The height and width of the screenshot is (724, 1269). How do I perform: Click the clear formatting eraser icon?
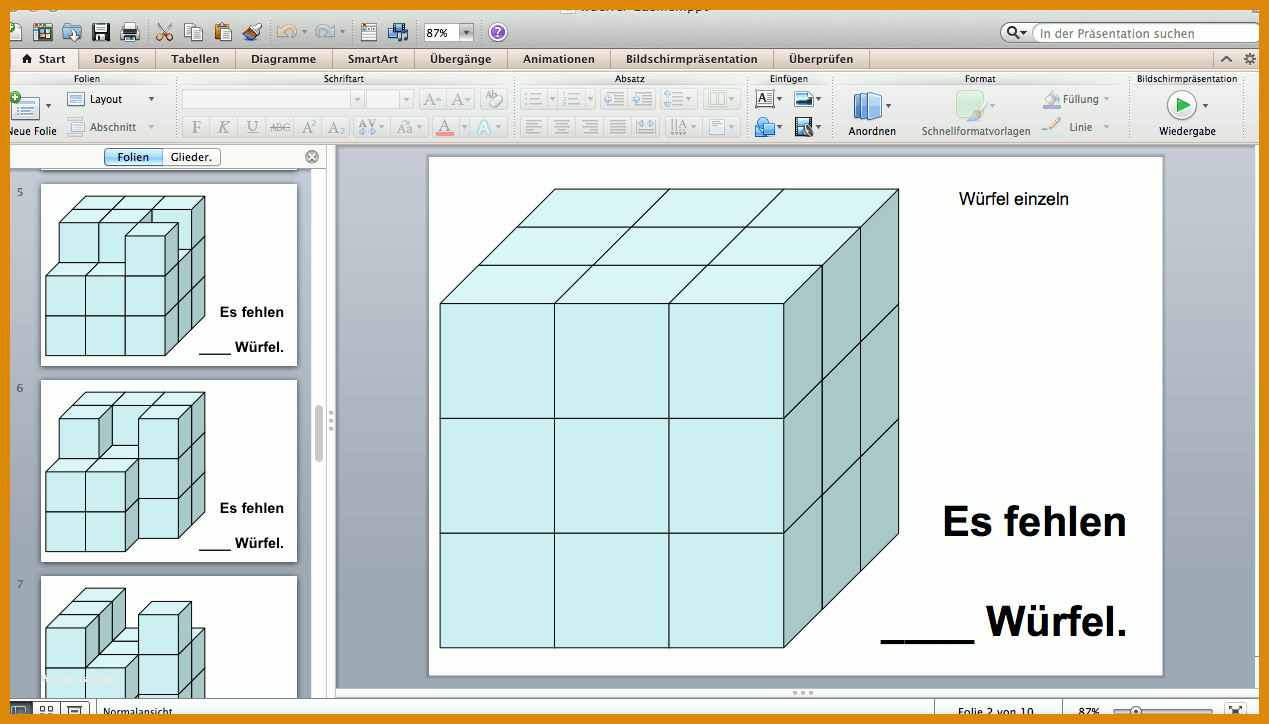pyautogui.click(x=492, y=99)
